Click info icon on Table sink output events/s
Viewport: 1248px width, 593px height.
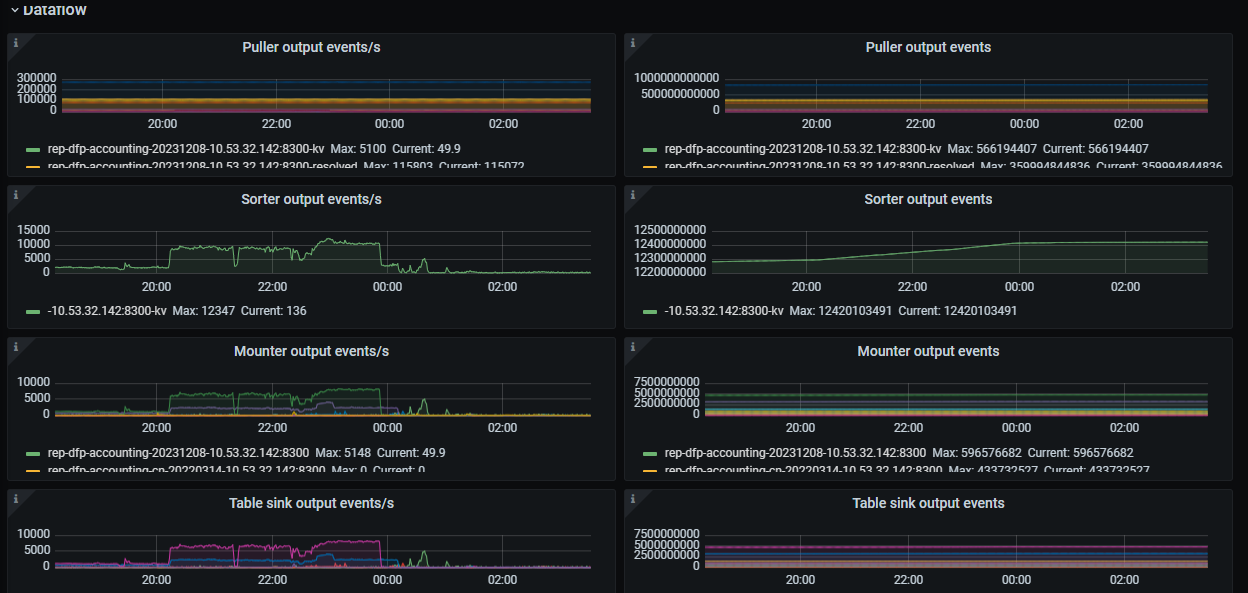pyautogui.click(x=16, y=498)
